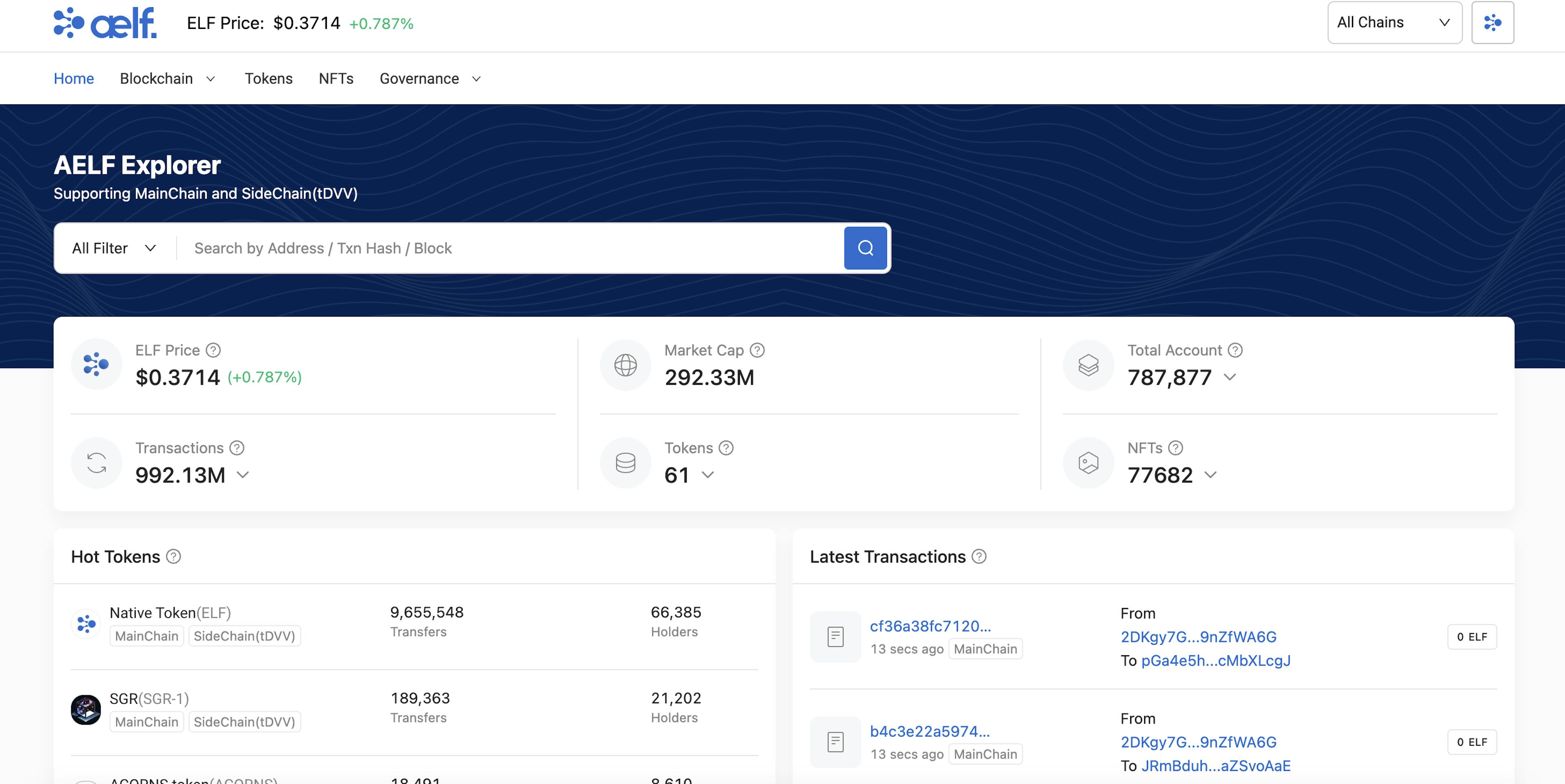Image resolution: width=1565 pixels, height=784 pixels.
Task: Click the aelf logo in header
Action: pos(105,23)
